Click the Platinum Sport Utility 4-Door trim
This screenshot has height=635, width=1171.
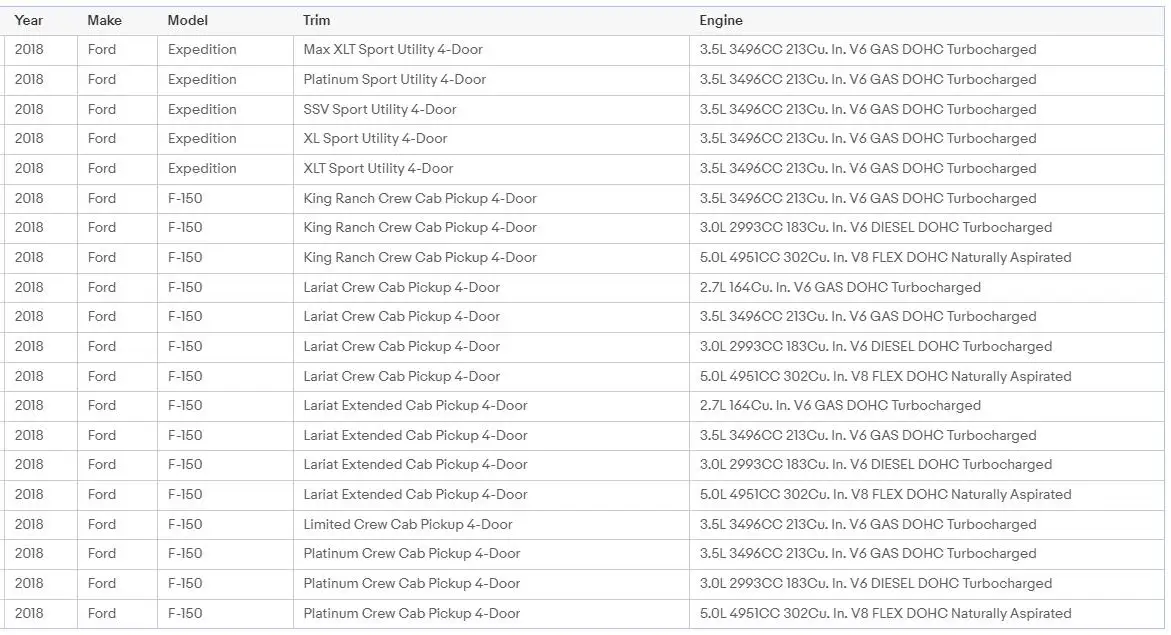click(394, 80)
